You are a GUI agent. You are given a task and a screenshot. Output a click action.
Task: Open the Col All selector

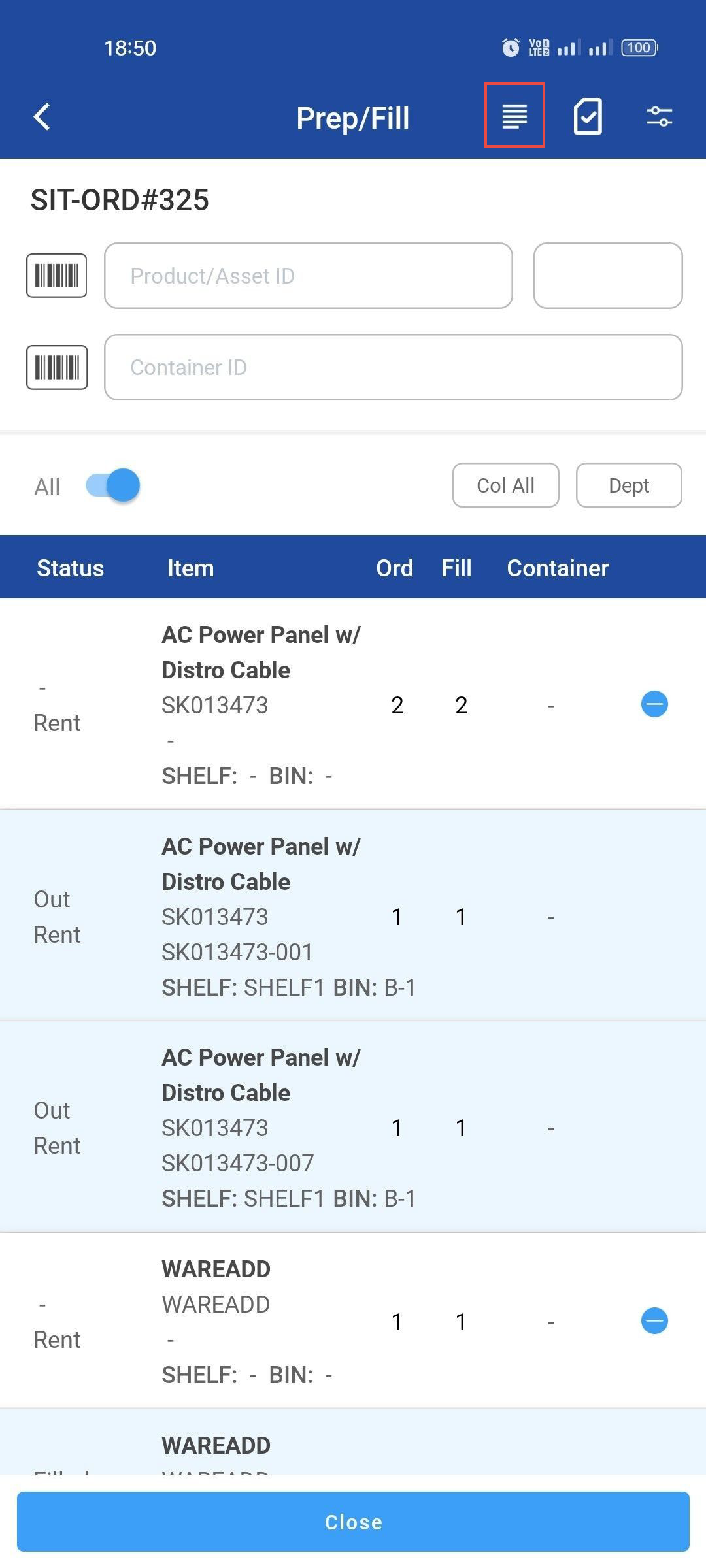tap(505, 485)
